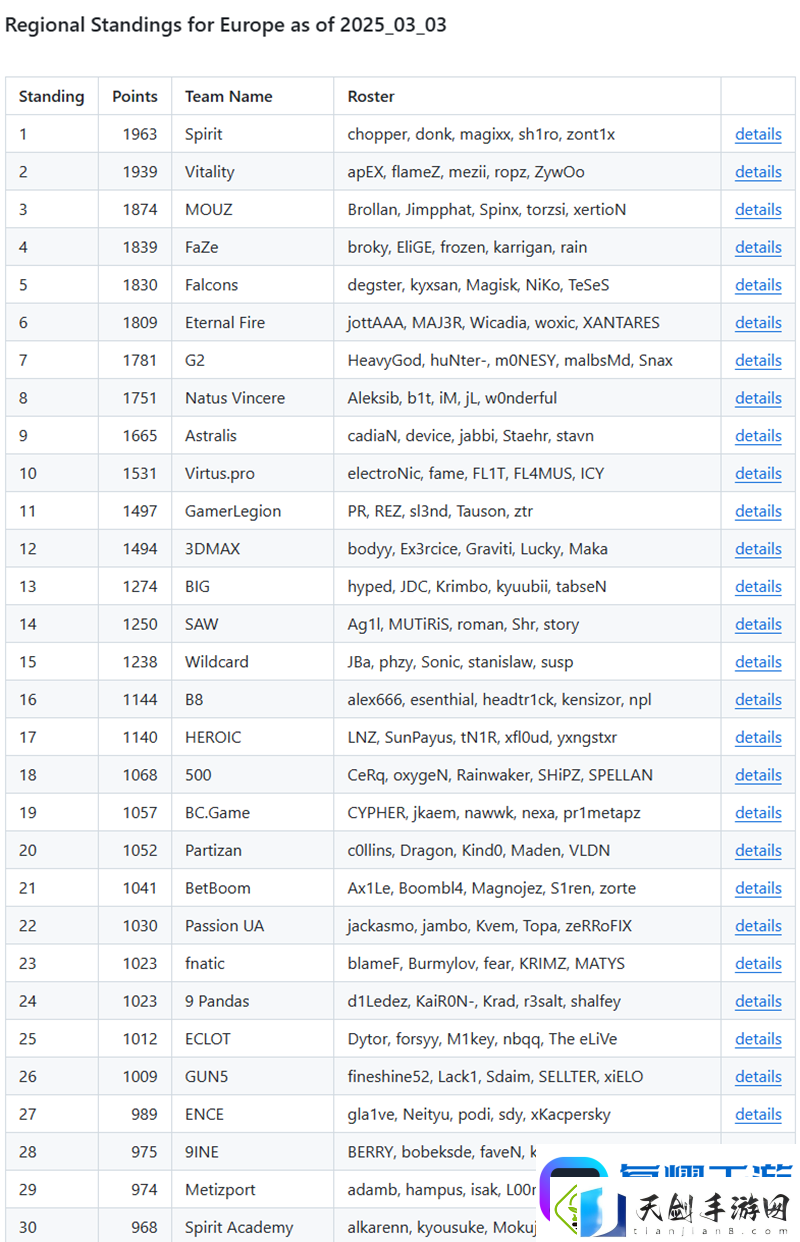Click roster 'broky, EliGE, frozen, karrigan, rain'
The image size is (800, 1242).
(x=467, y=247)
